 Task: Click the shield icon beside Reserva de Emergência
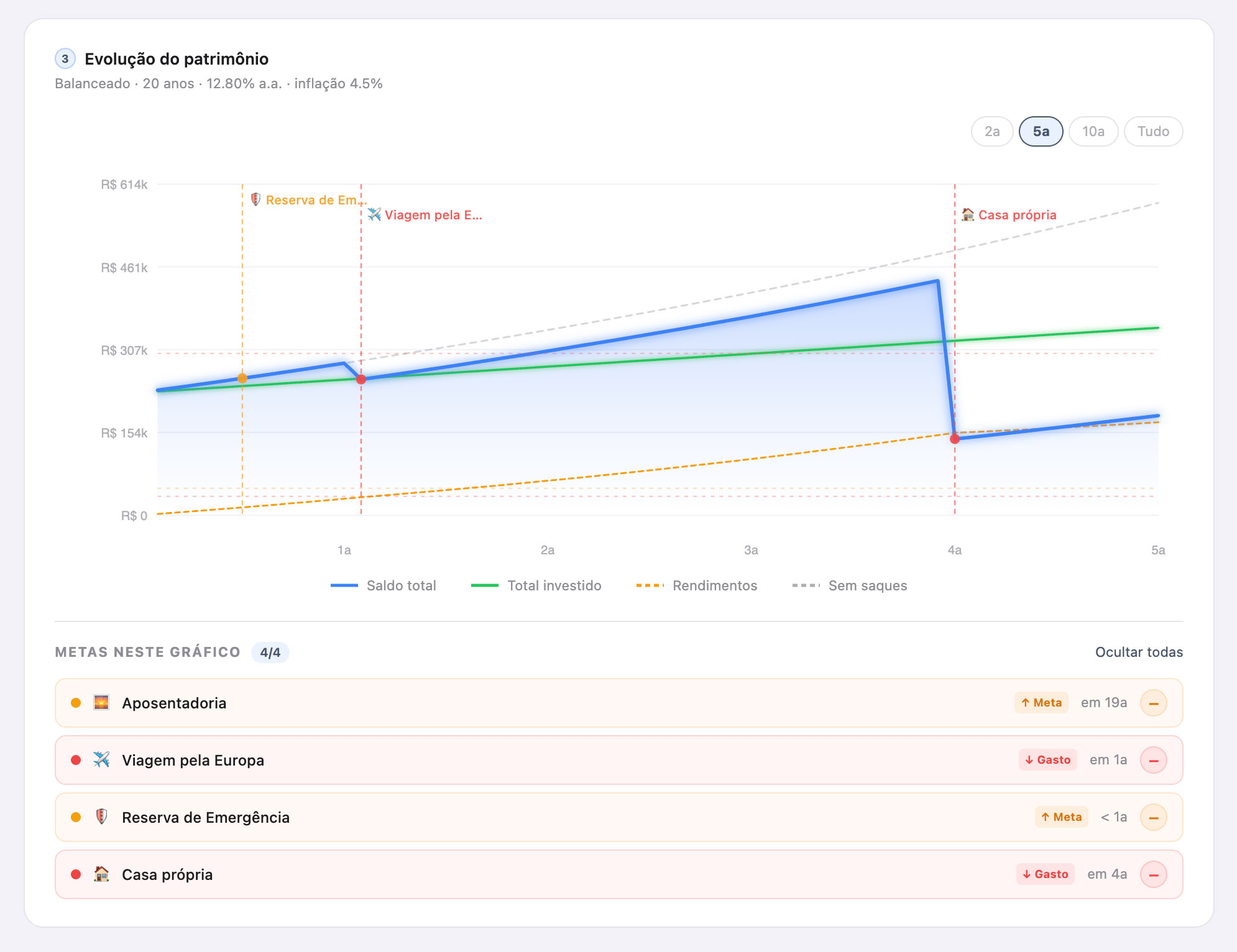coord(101,817)
